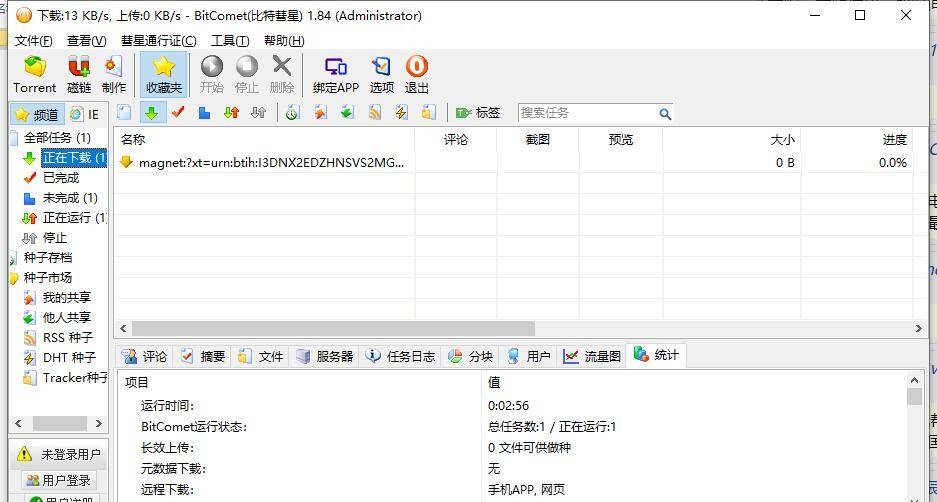Click the 删除 delete toolbar button
Viewport: 937px width, 502px height.
(x=282, y=75)
